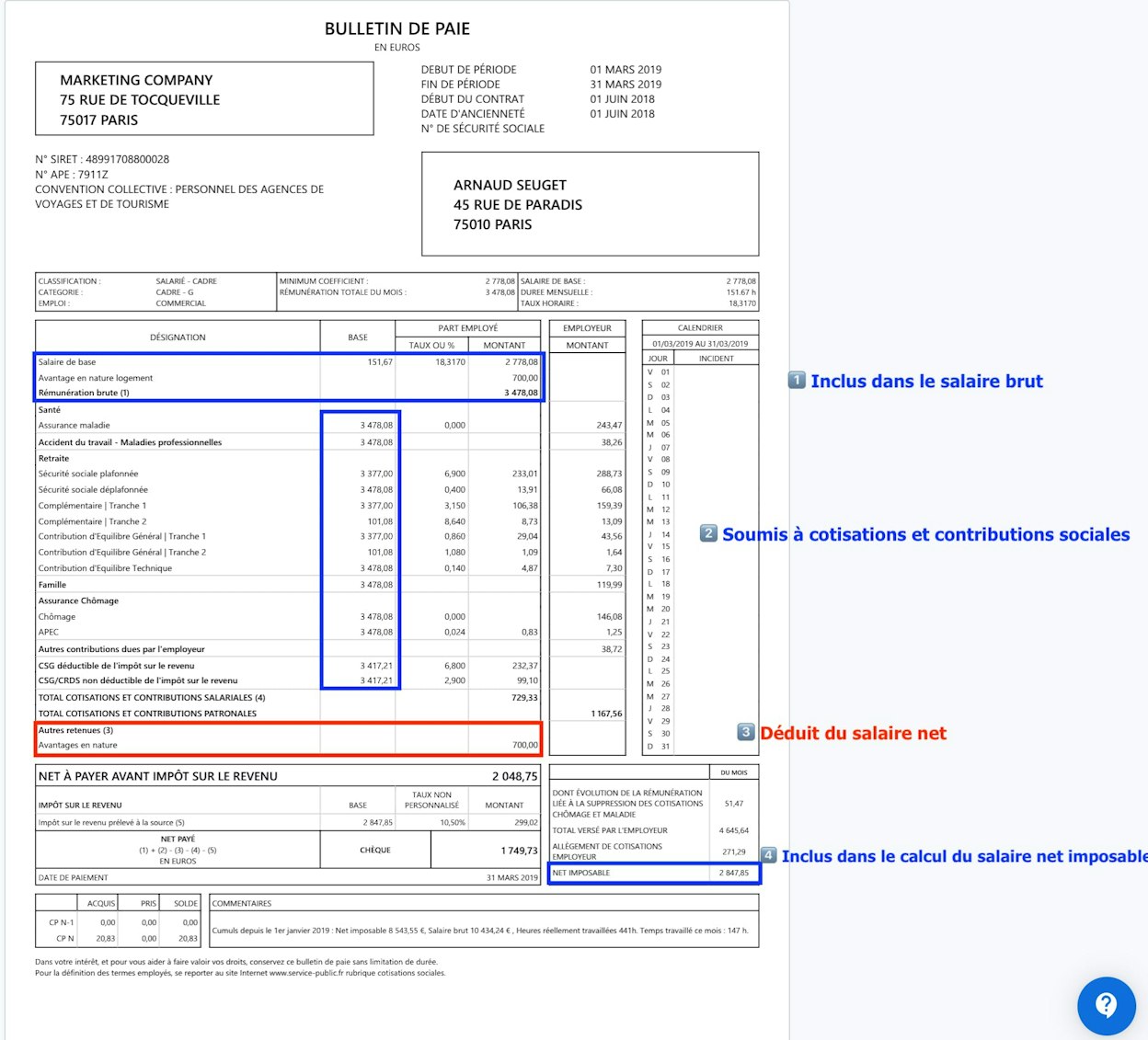Image resolution: width=1148 pixels, height=1040 pixels.
Task: Select '45 RUE DE PARADIS' address line
Action: (518, 204)
